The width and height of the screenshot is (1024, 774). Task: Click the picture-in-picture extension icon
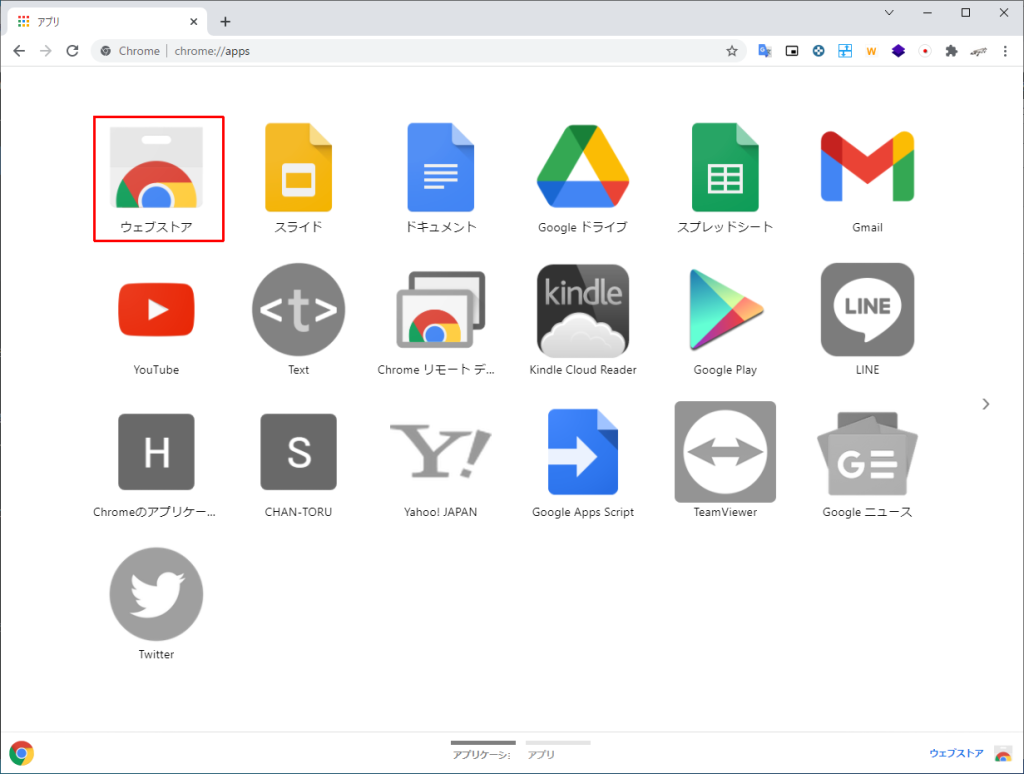tap(792, 51)
